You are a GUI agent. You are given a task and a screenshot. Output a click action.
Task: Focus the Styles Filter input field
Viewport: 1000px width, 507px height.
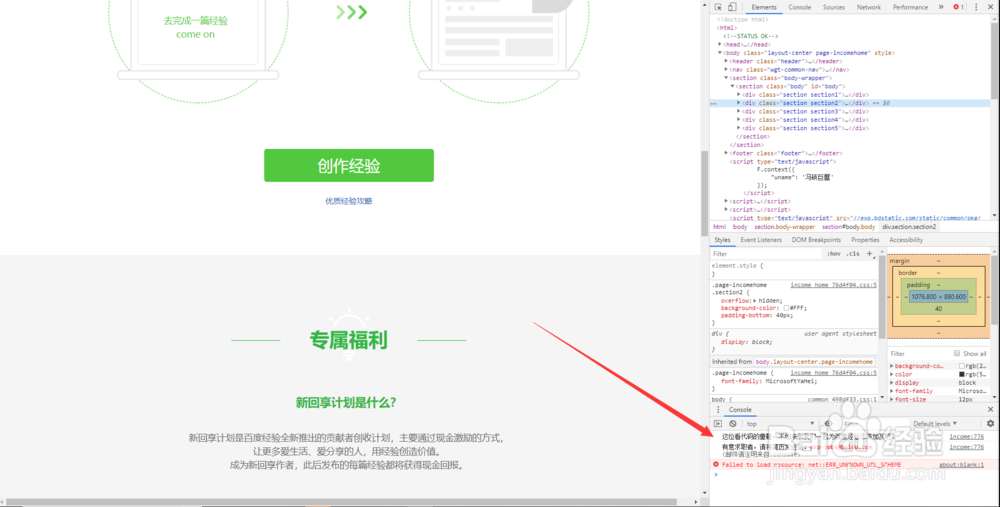click(x=767, y=254)
